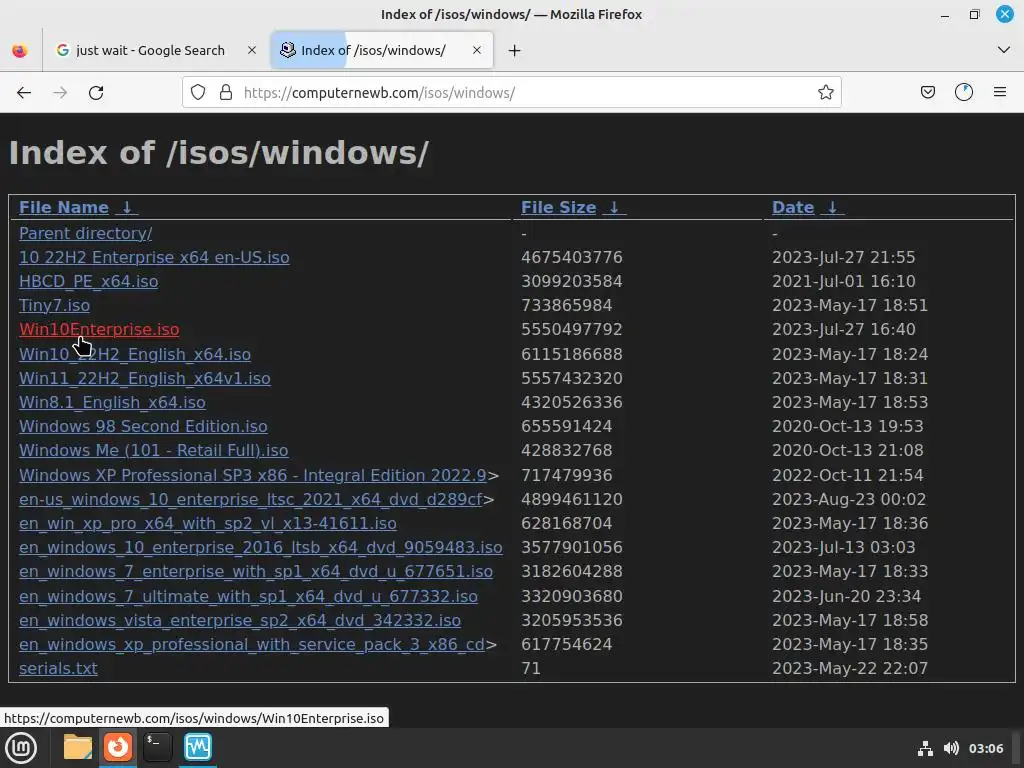
Task: Download en_windows_7_ultimate_with_sp1 iso
Action: coord(248,597)
